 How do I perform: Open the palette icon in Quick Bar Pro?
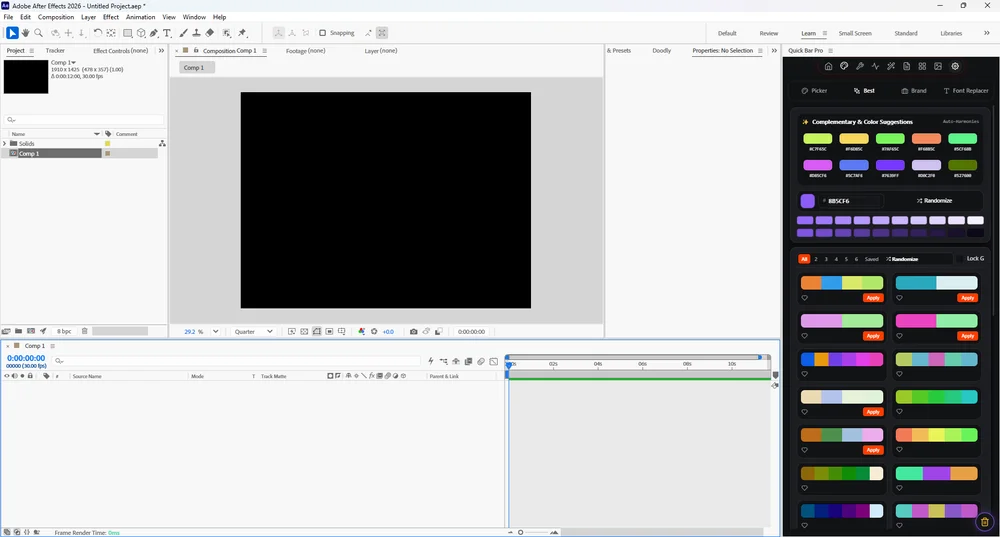point(844,66)
